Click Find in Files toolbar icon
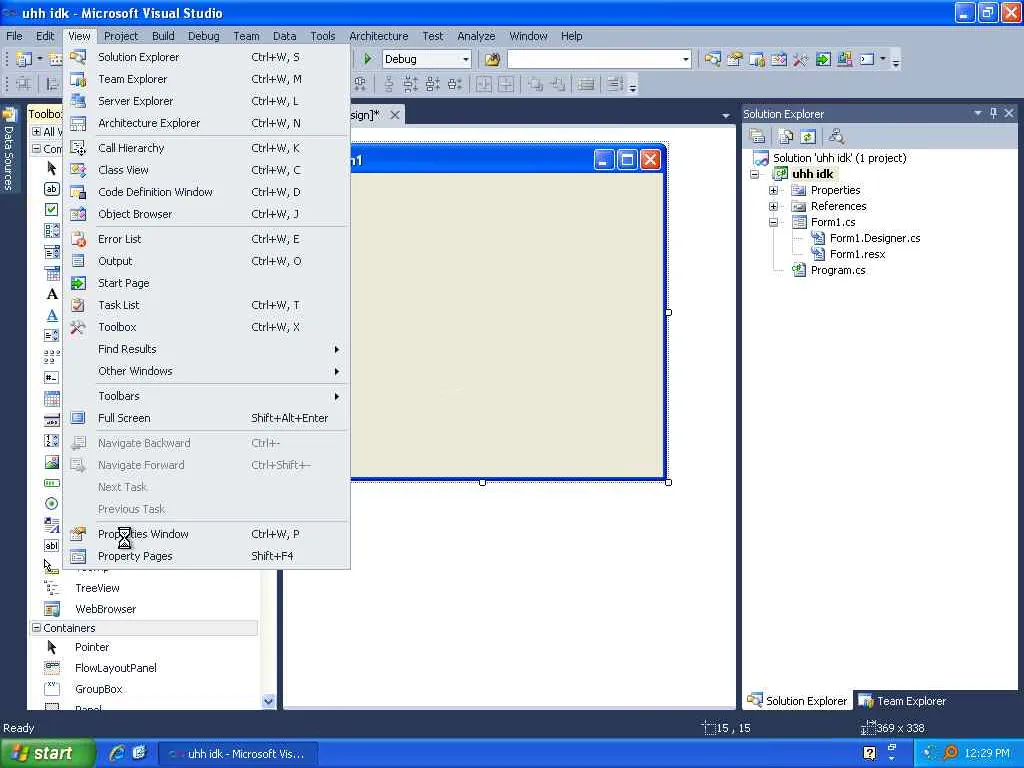This screenshot has width=1024, height=768. 492,59
